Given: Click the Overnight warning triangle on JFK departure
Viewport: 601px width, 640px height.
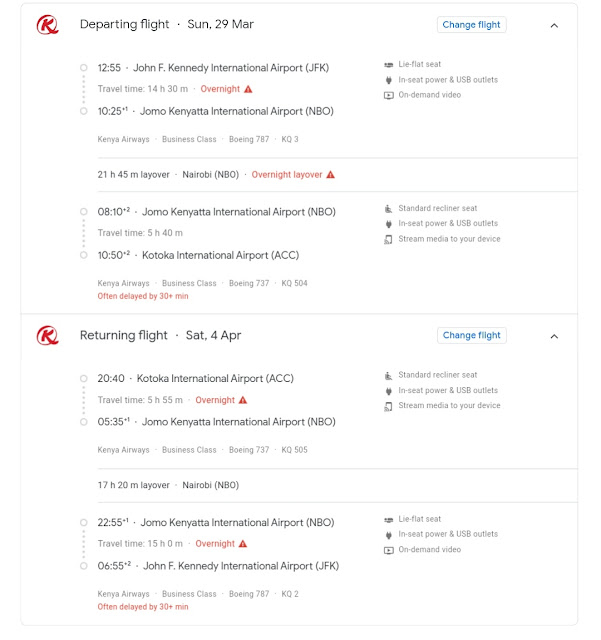Looking at the screenshot, I should pos(248,89).
